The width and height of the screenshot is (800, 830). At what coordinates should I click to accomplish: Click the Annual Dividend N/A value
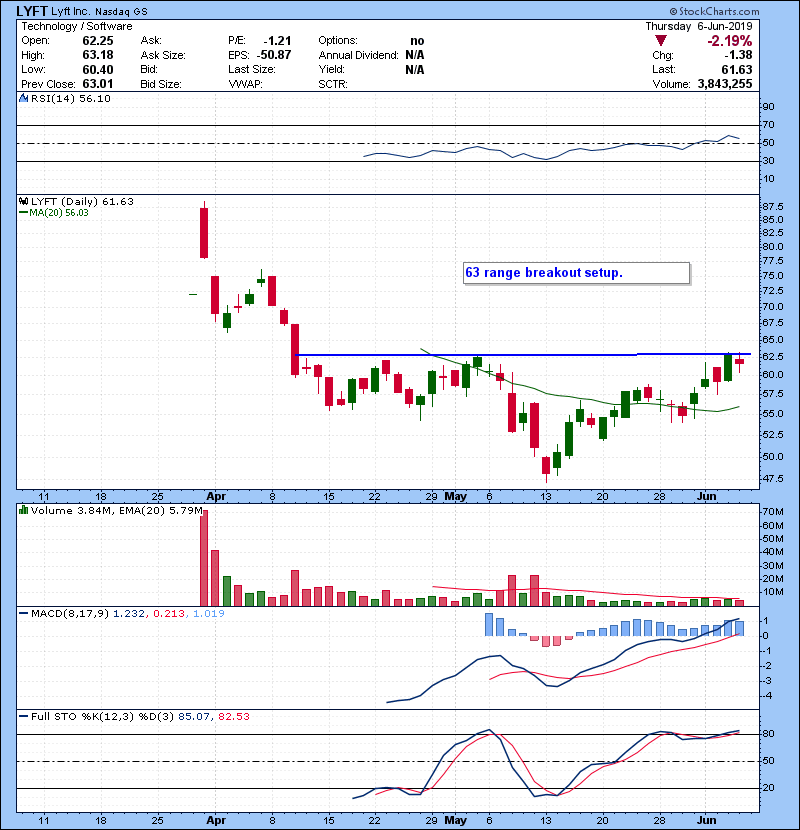(415, 55)
